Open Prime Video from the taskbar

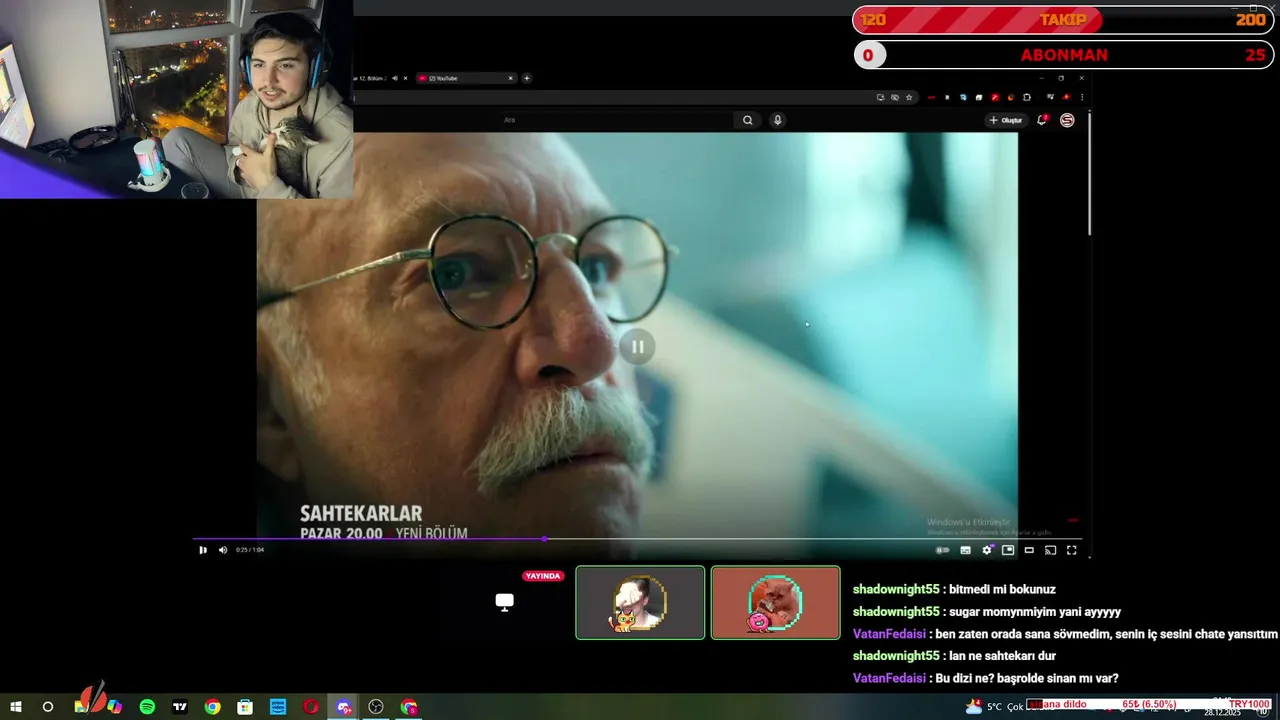(x=278, y=707)
